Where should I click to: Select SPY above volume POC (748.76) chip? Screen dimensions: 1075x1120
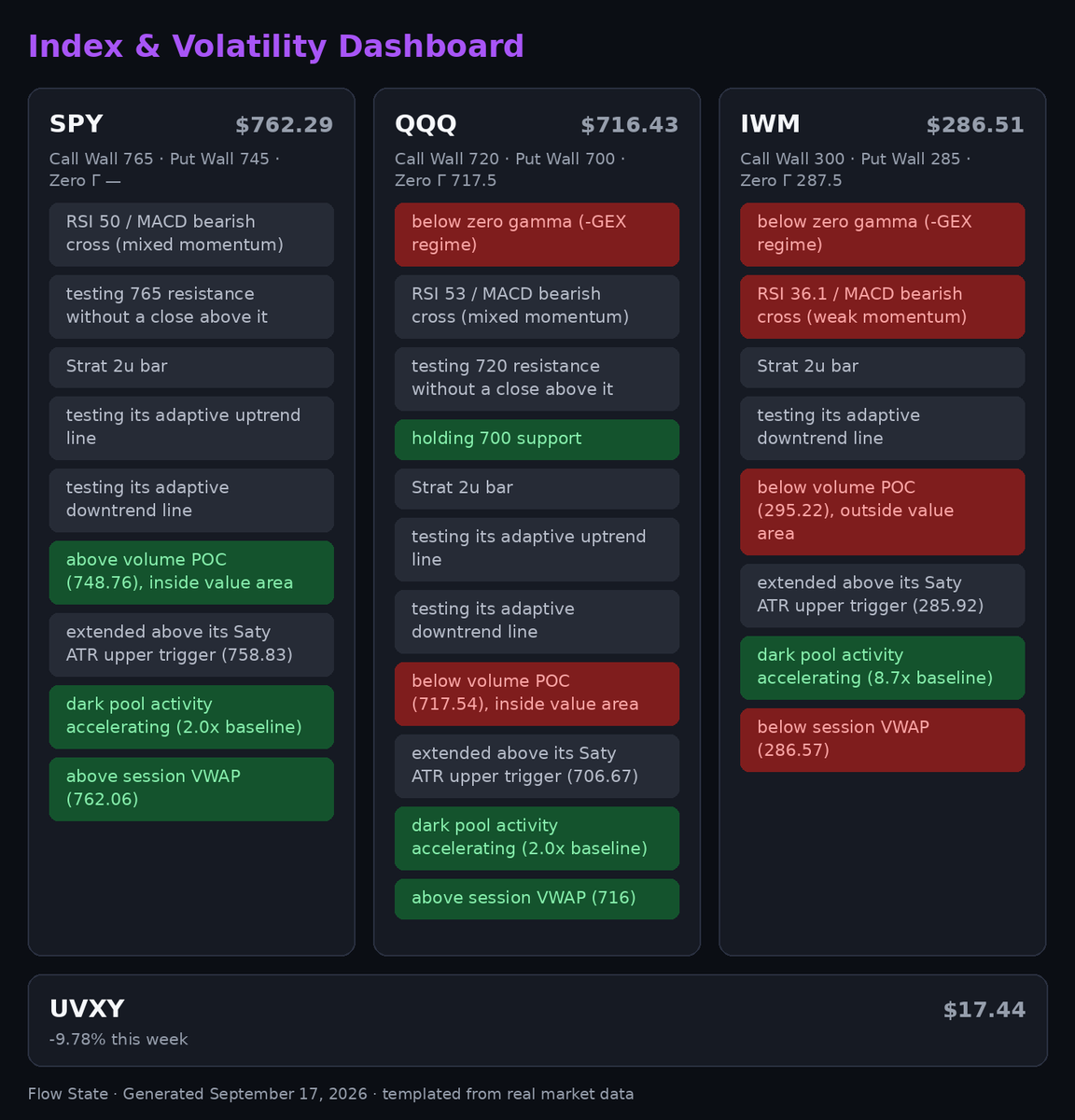click(191, 572)
